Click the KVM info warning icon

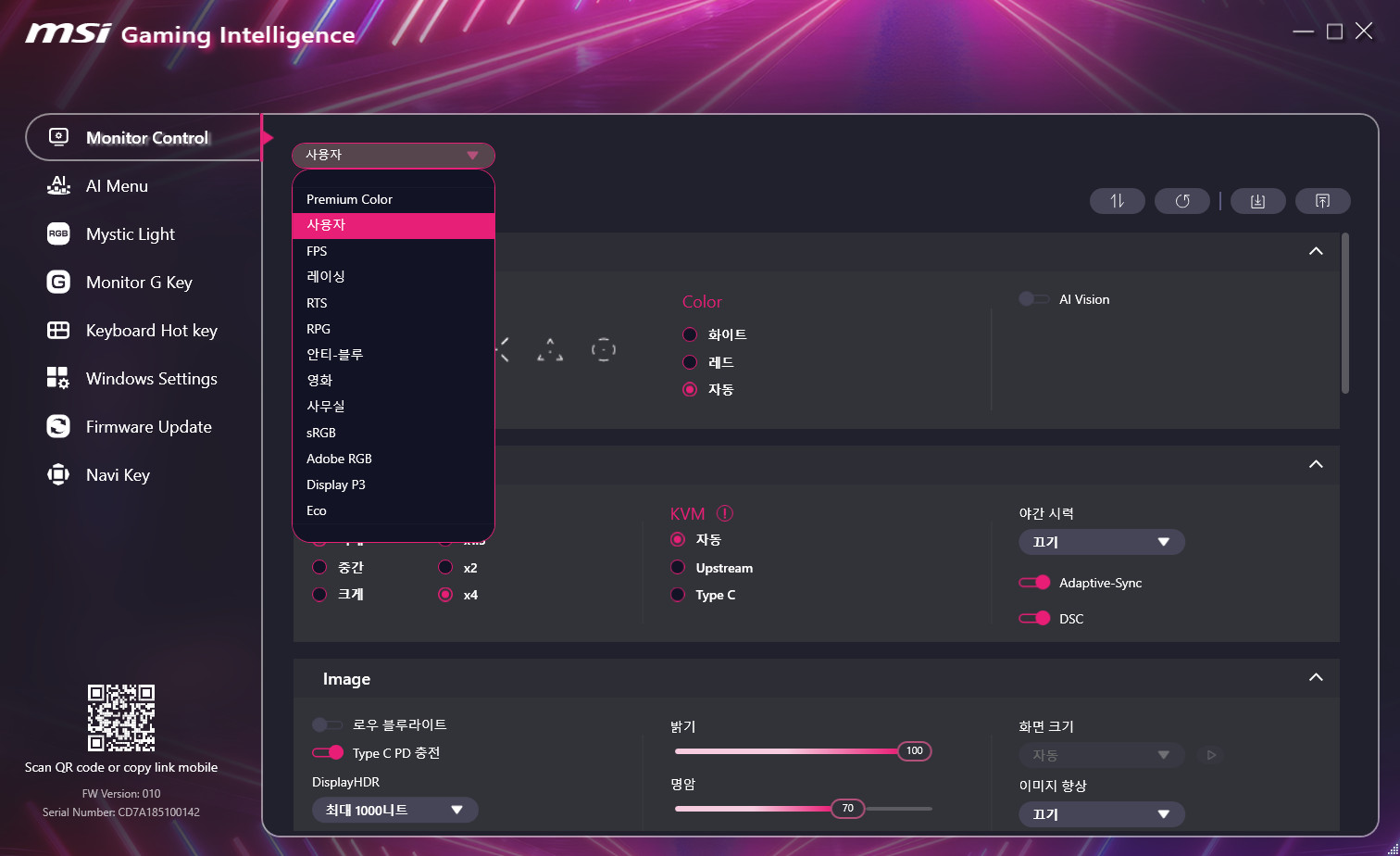point(724,513)
